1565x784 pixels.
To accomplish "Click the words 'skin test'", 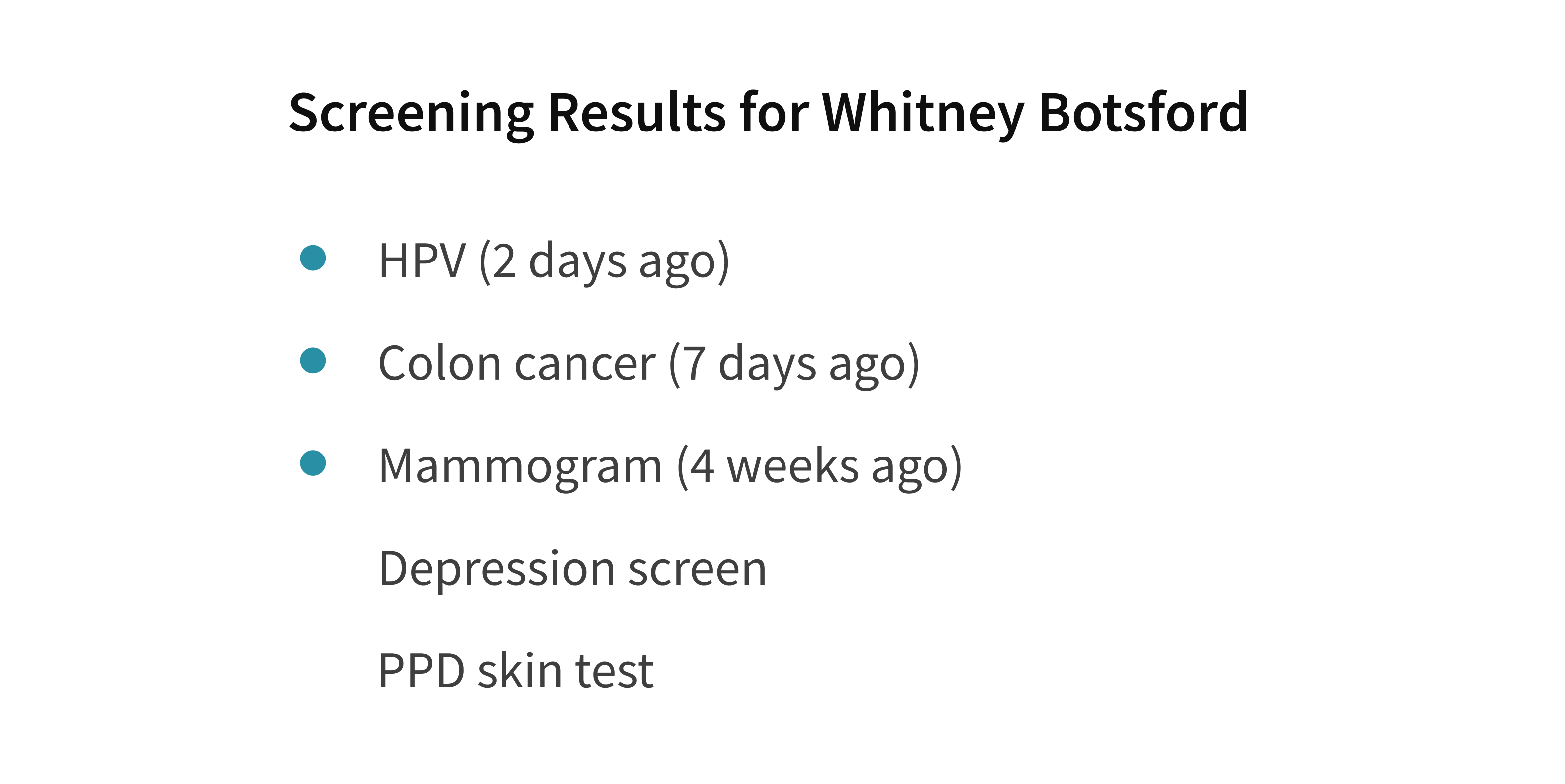I will (566, 670).
